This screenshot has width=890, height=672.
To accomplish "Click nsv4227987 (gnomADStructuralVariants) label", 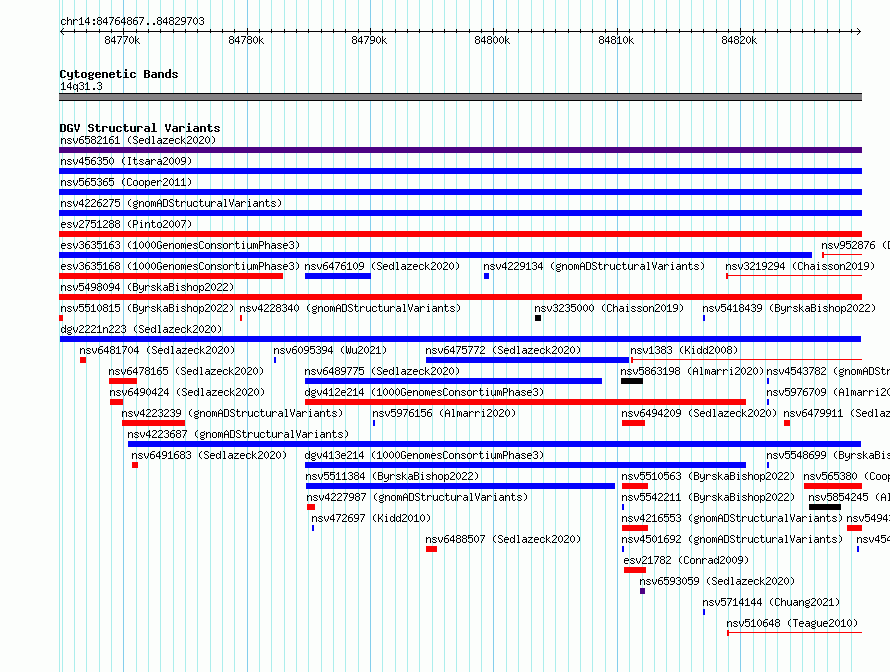I will click(x=418, y=497).
